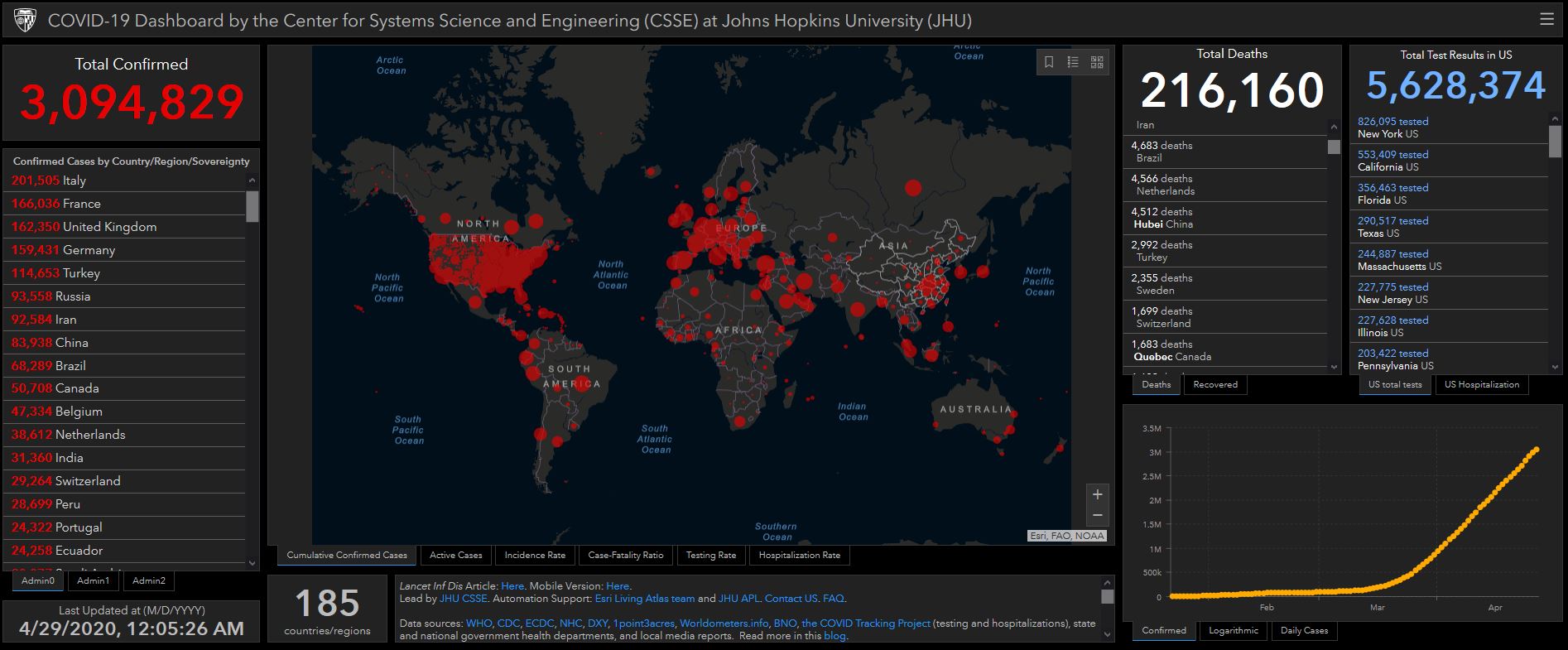
Task: Open the US Hospitalization tab
Action: [x=1482, y=384]
